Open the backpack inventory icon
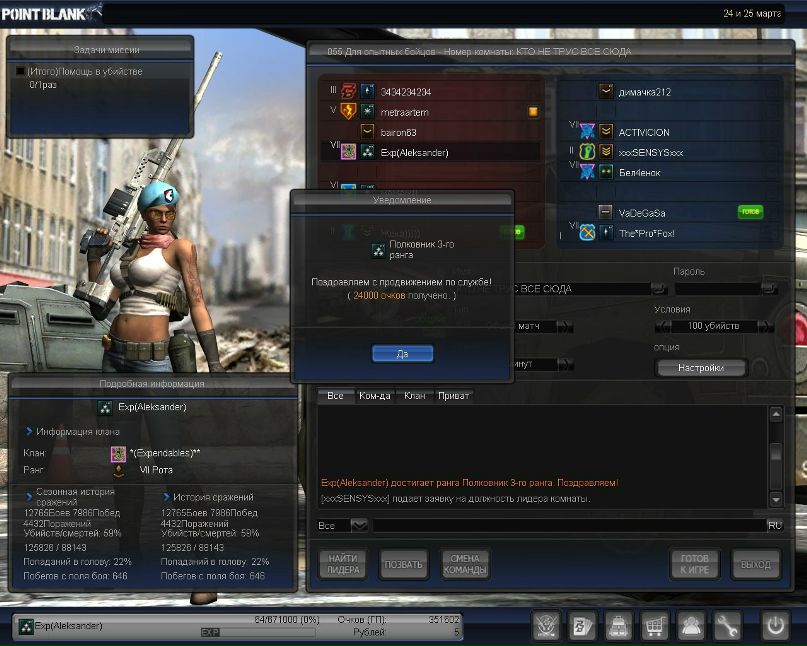The image size is (807, 646). 618,625
